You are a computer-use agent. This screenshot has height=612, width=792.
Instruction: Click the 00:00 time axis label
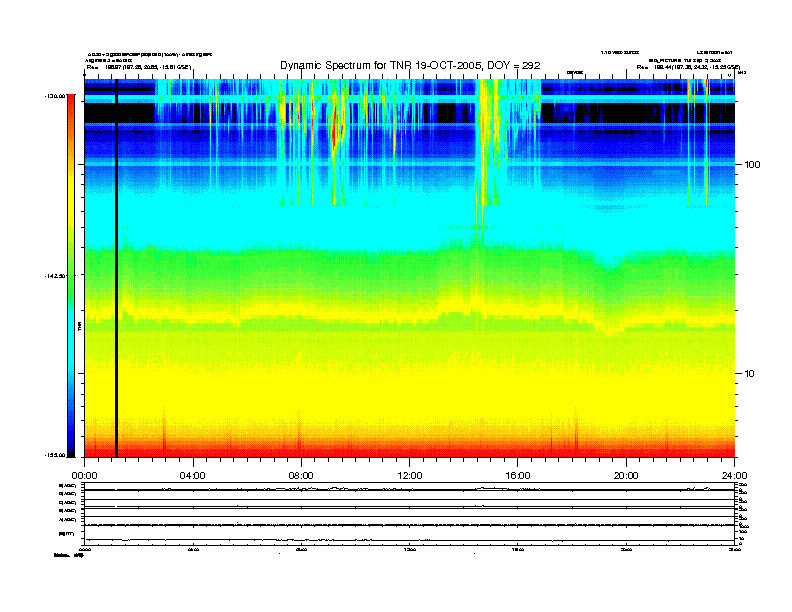[x=84, y=476]
